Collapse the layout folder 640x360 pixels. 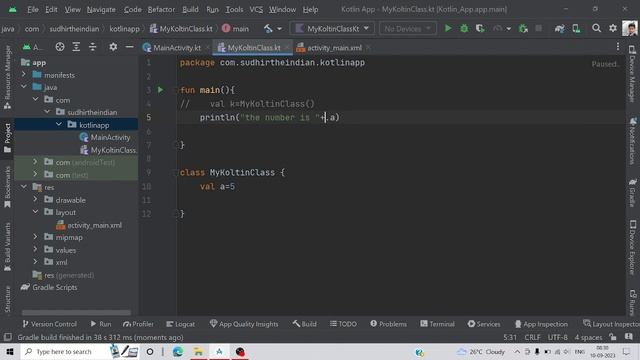(35, 212)
